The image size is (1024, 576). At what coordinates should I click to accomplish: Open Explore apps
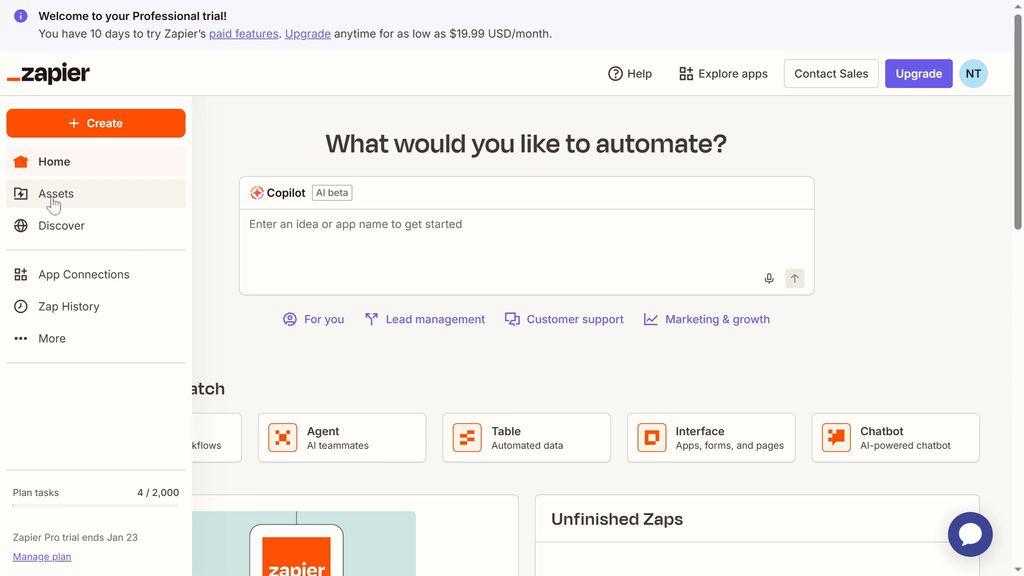click(x=723, y=74)
